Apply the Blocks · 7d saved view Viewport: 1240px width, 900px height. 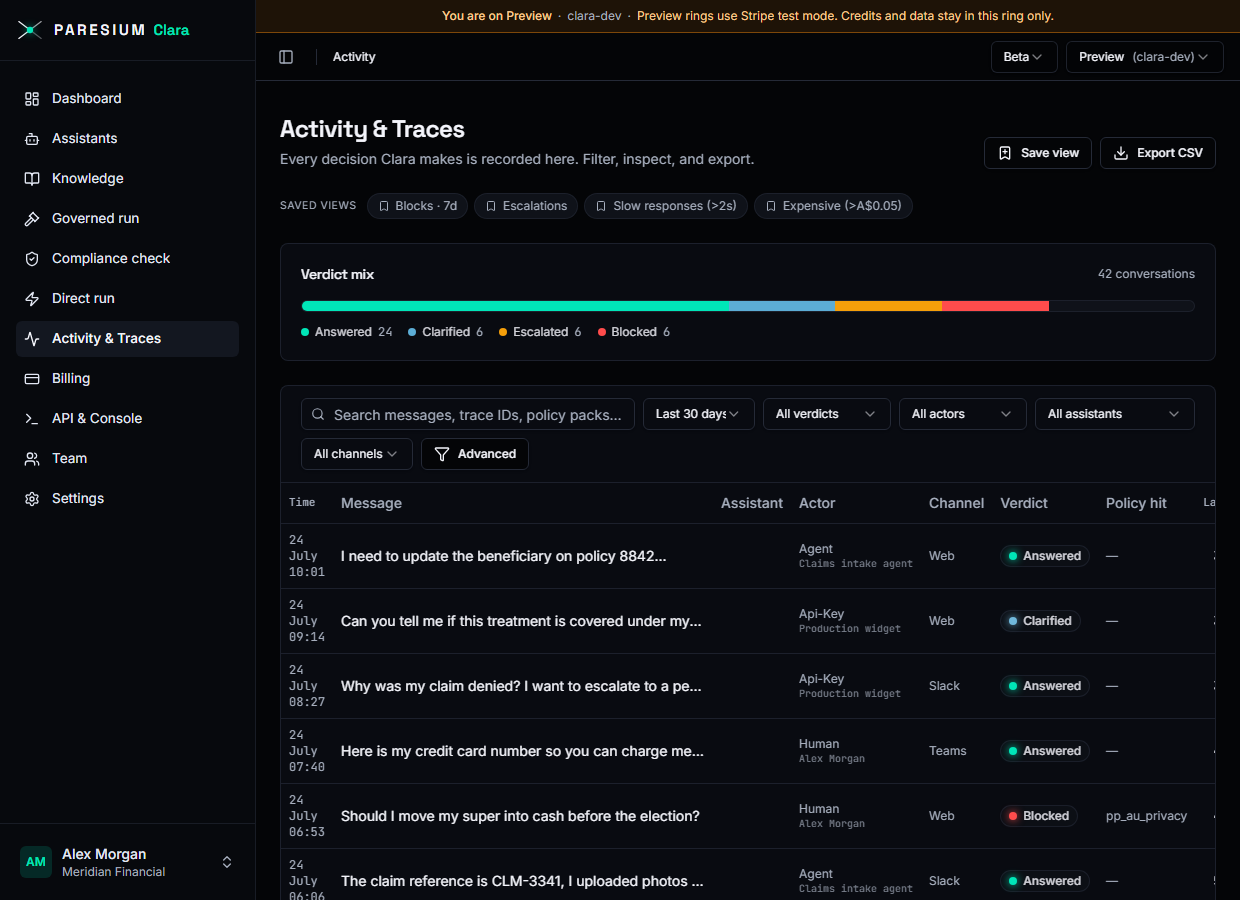[417, 206]
